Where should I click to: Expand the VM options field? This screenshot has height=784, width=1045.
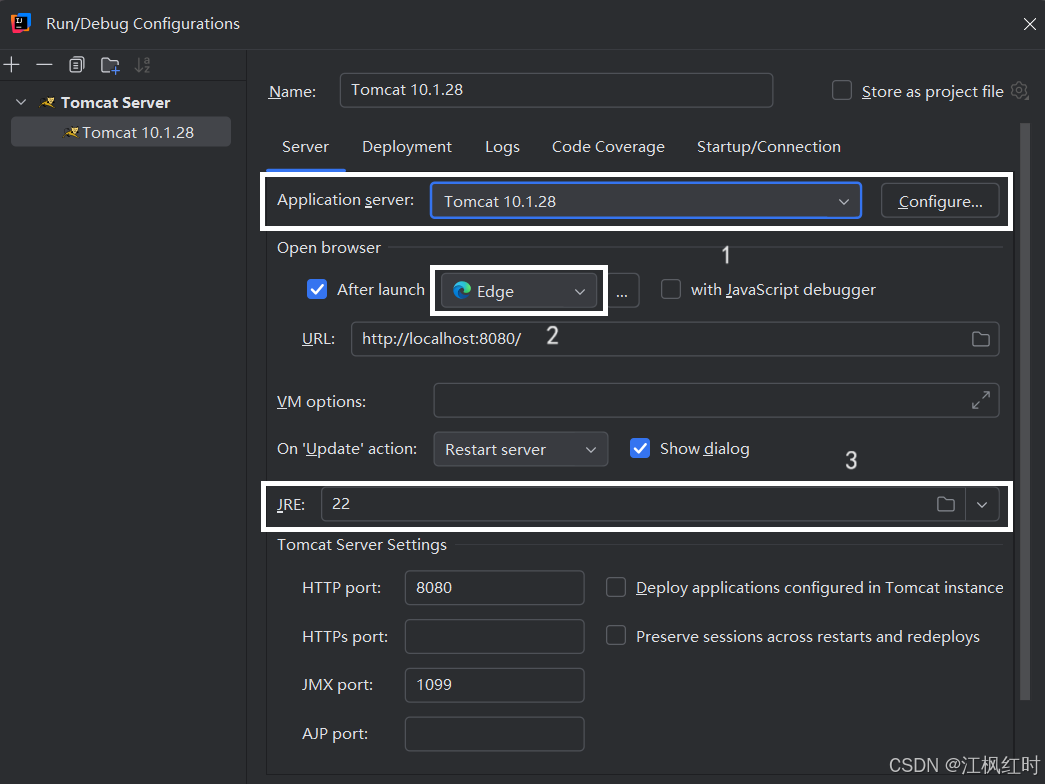(x=980, y=400)
